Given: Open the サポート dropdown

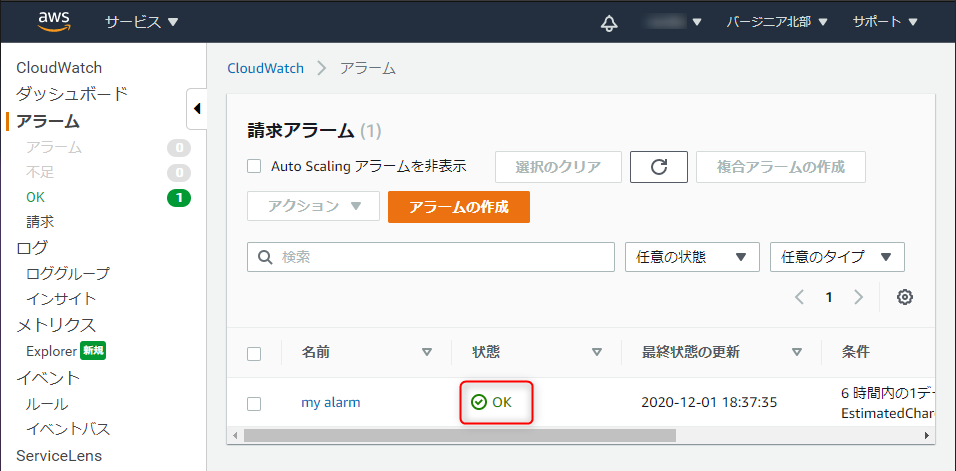Looking at the screenshot, I should click(x=885, y=23).
